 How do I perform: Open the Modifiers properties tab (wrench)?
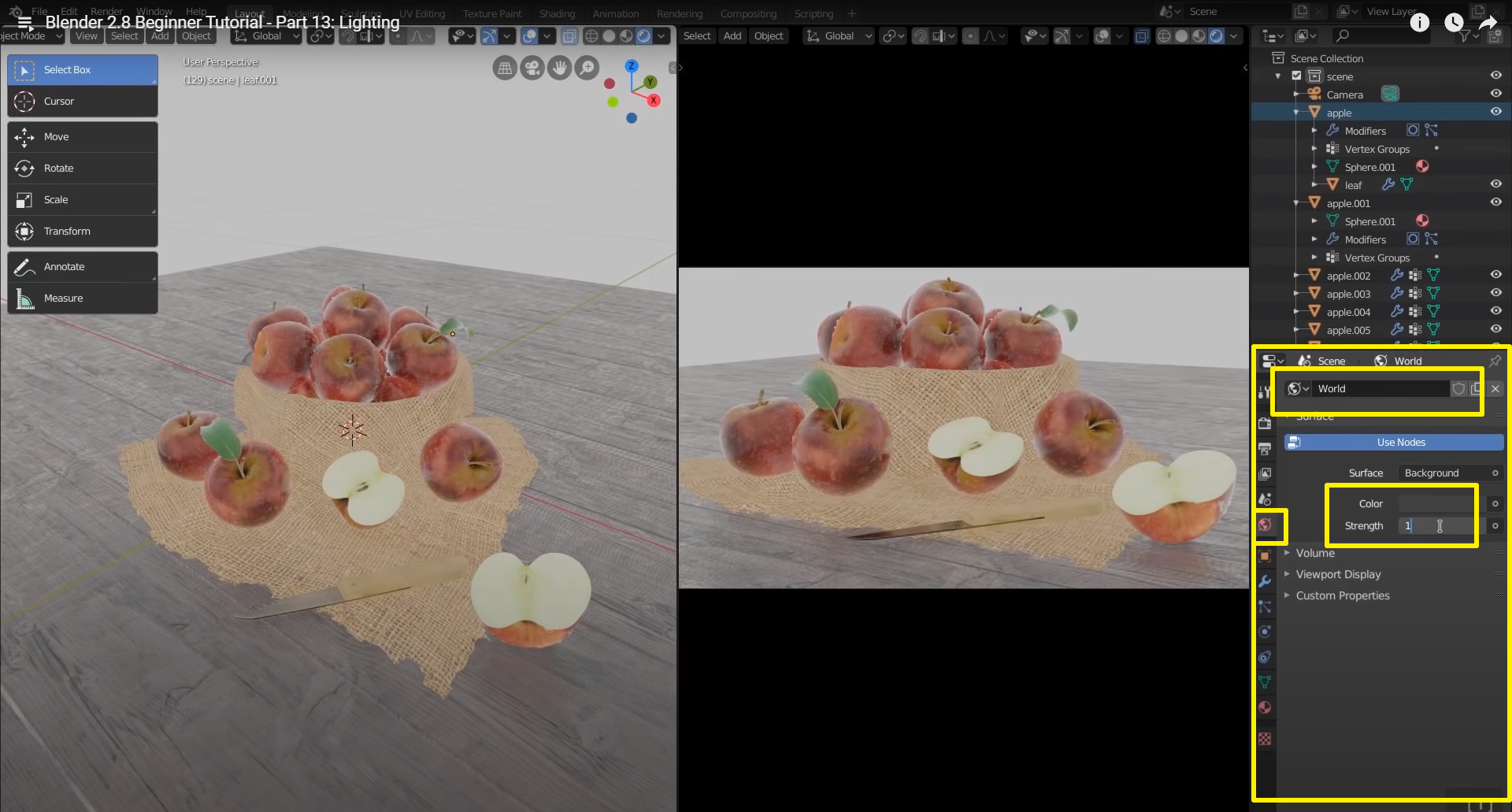(1265, 581)
